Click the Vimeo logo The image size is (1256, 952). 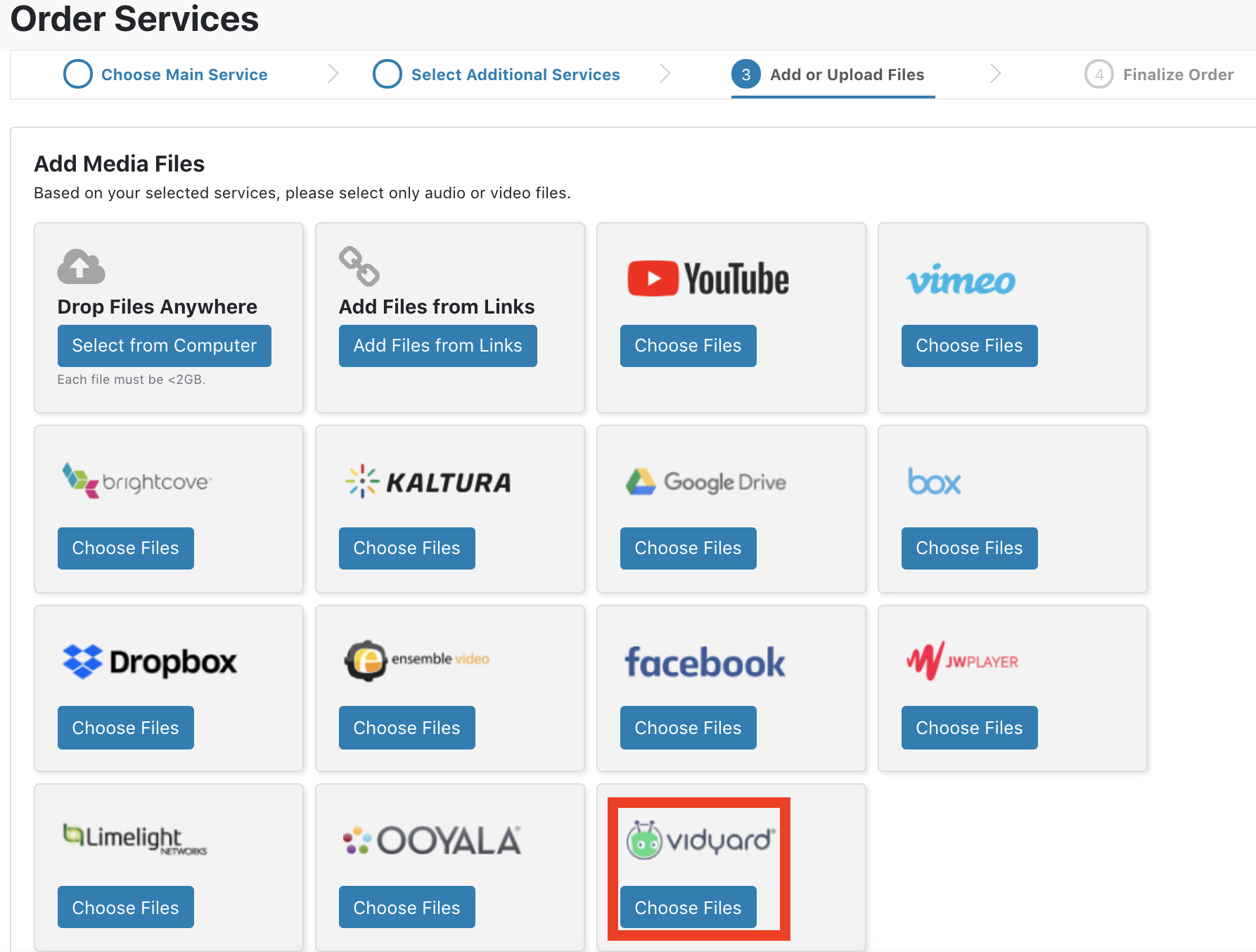tap(961, 280)
